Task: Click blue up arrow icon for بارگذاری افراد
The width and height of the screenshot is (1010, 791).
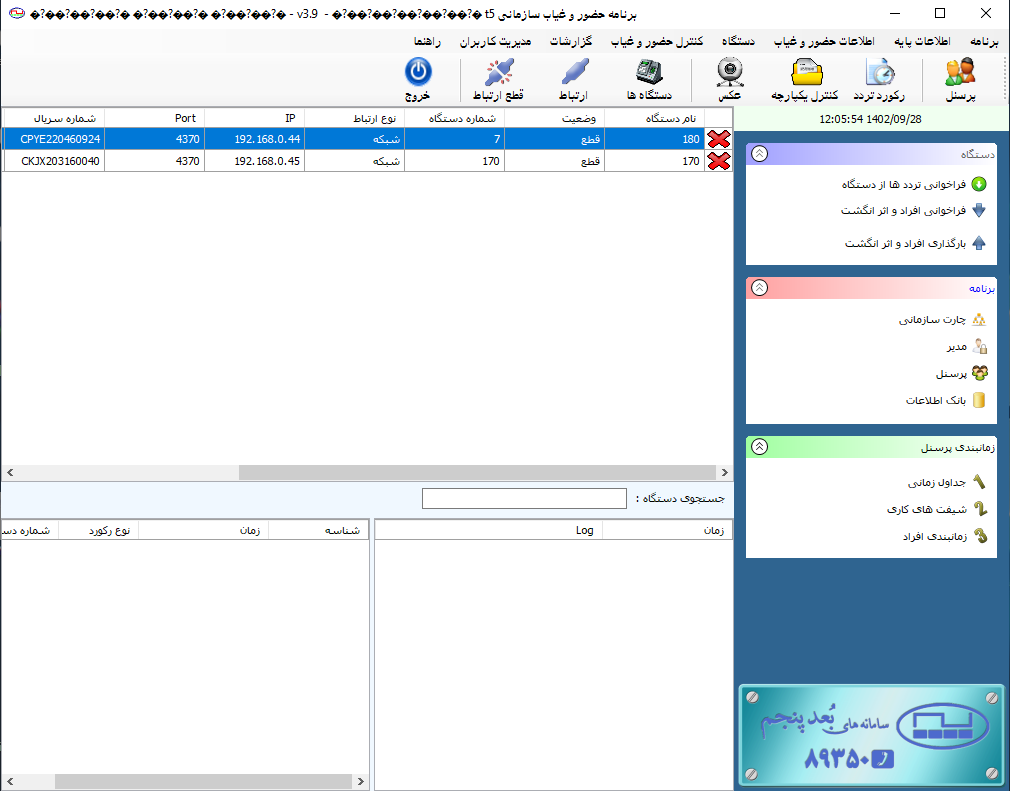Action: (978, 243)
